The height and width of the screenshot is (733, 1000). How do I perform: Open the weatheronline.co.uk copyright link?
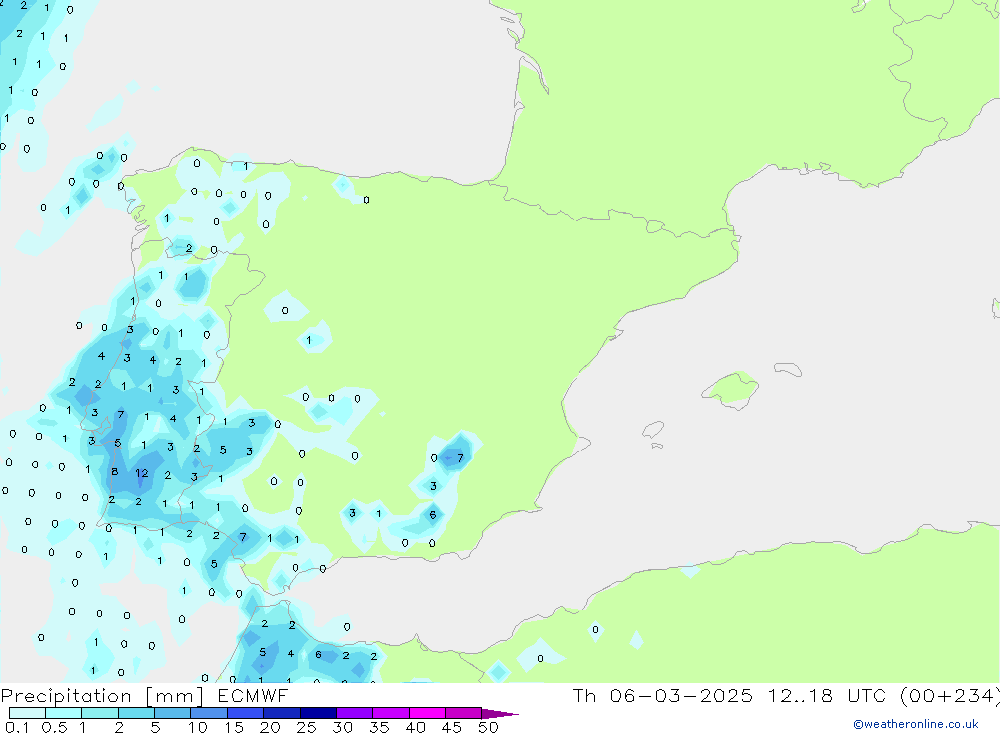916,724
